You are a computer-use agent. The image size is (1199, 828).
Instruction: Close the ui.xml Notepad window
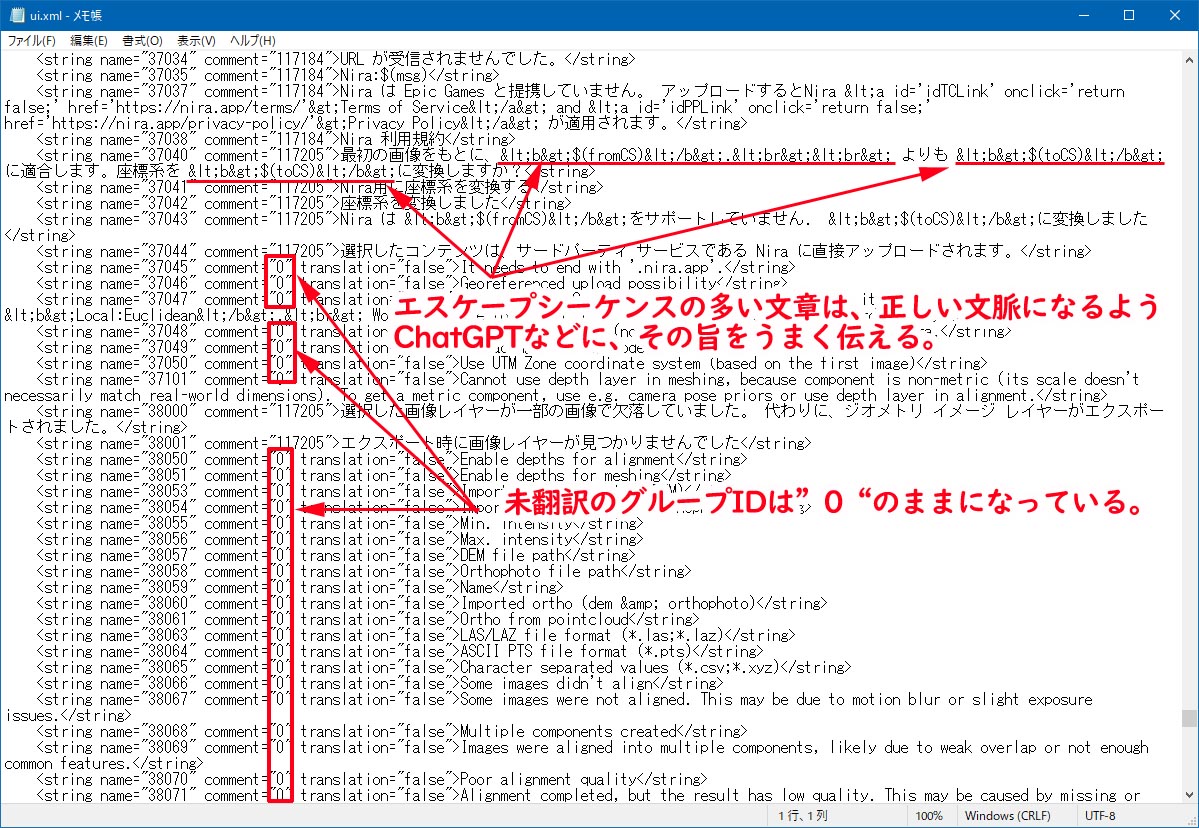(x=1175, y=15)
